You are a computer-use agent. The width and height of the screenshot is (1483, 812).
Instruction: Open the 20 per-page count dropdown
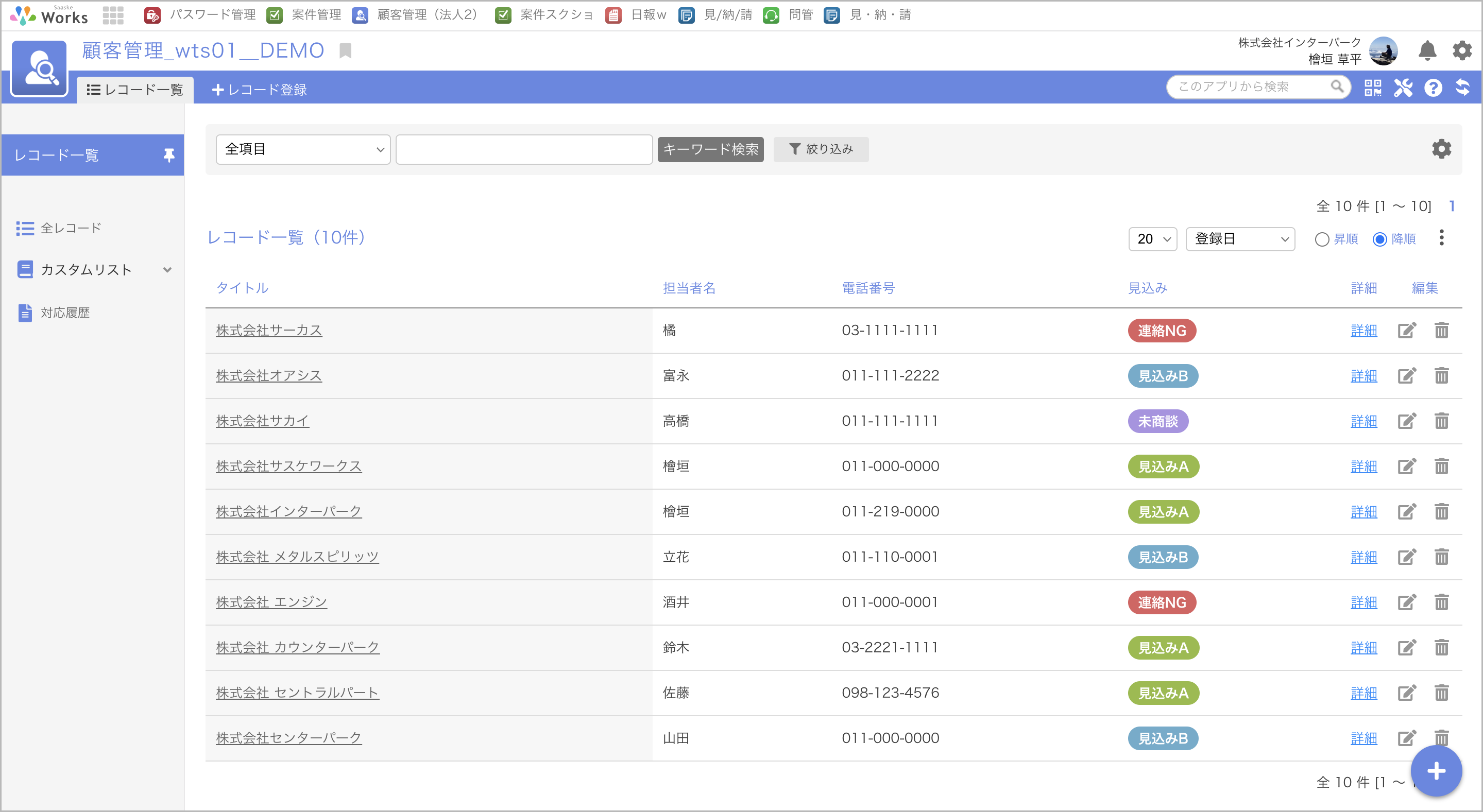point(1152,239)
